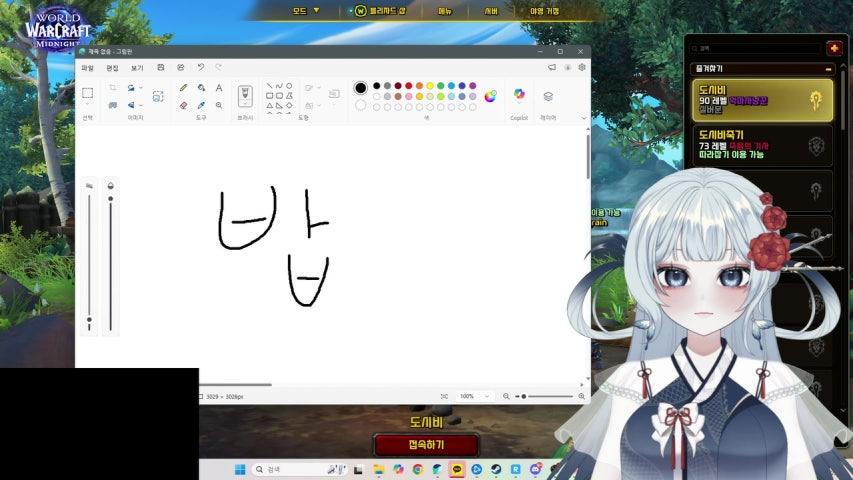The height and width of the screenshot is (480, 853).
Task: Open the selection options dropdown arrow
Action: pyautogui.click(x=88, y=104)
